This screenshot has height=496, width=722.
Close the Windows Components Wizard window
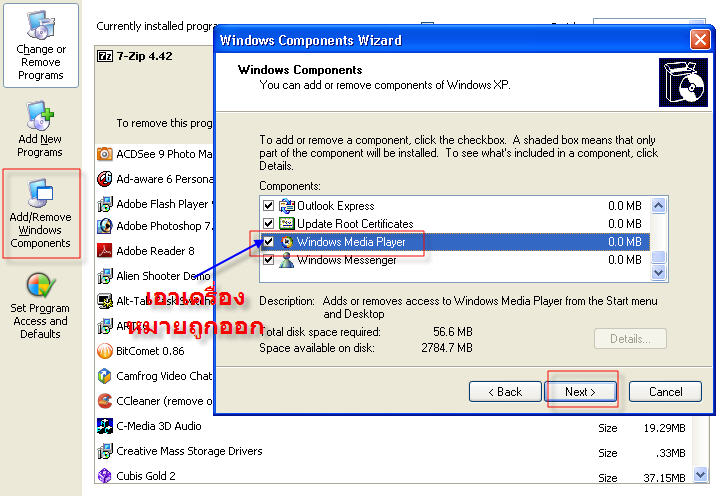click(x=700, y=40)
